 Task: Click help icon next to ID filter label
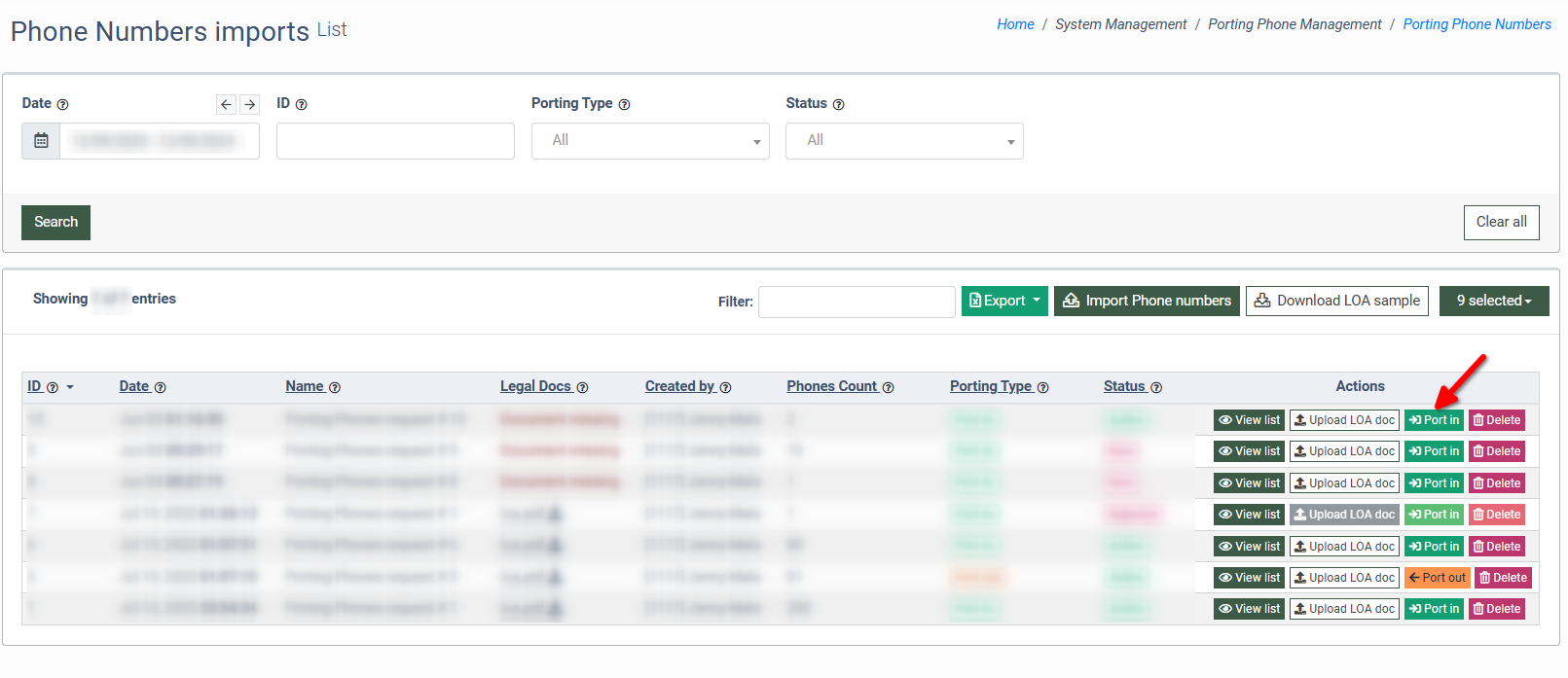coord(301,105)
